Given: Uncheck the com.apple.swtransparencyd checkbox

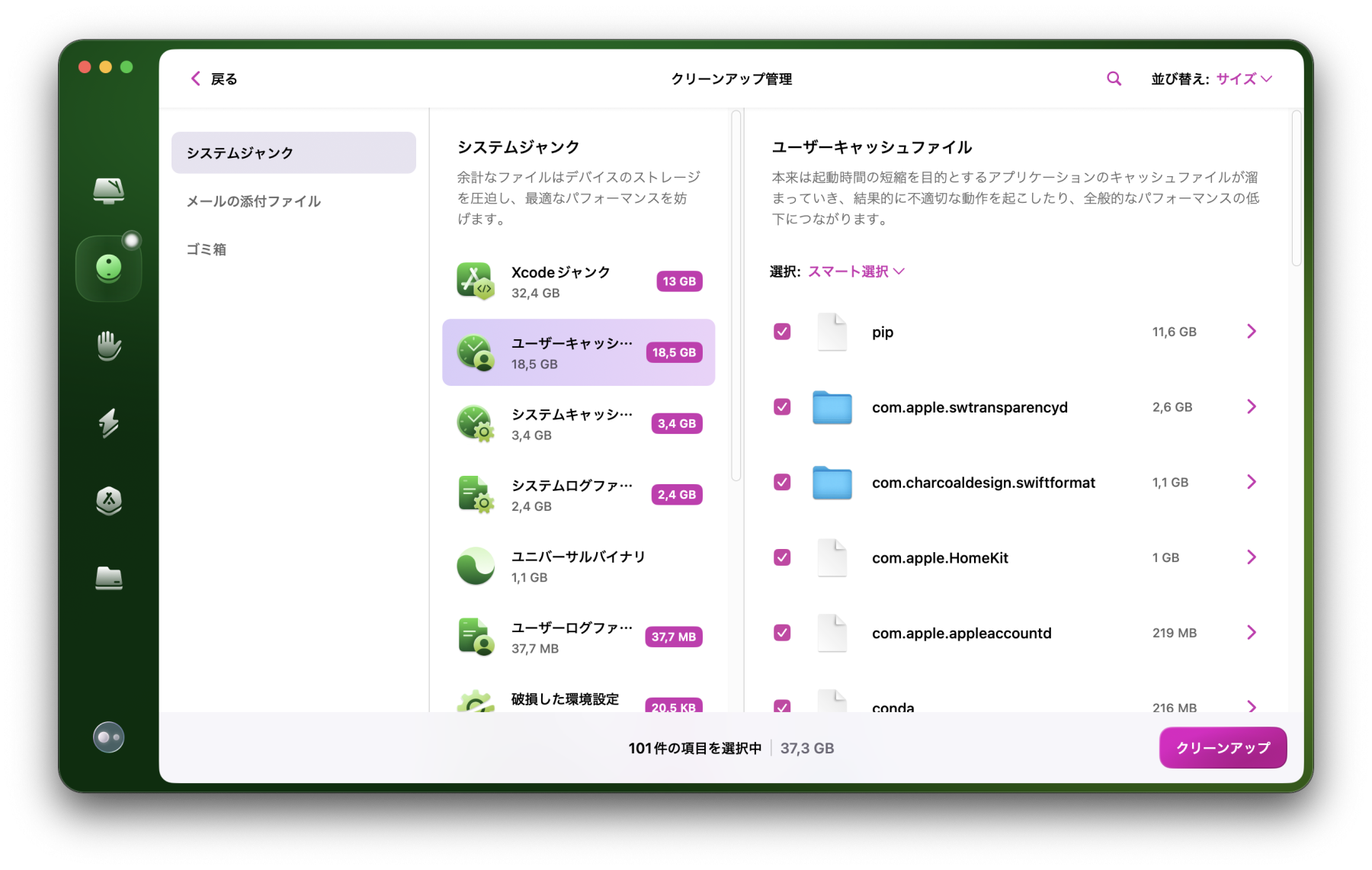Looking at the screenshot, I should tap(782, 407).
